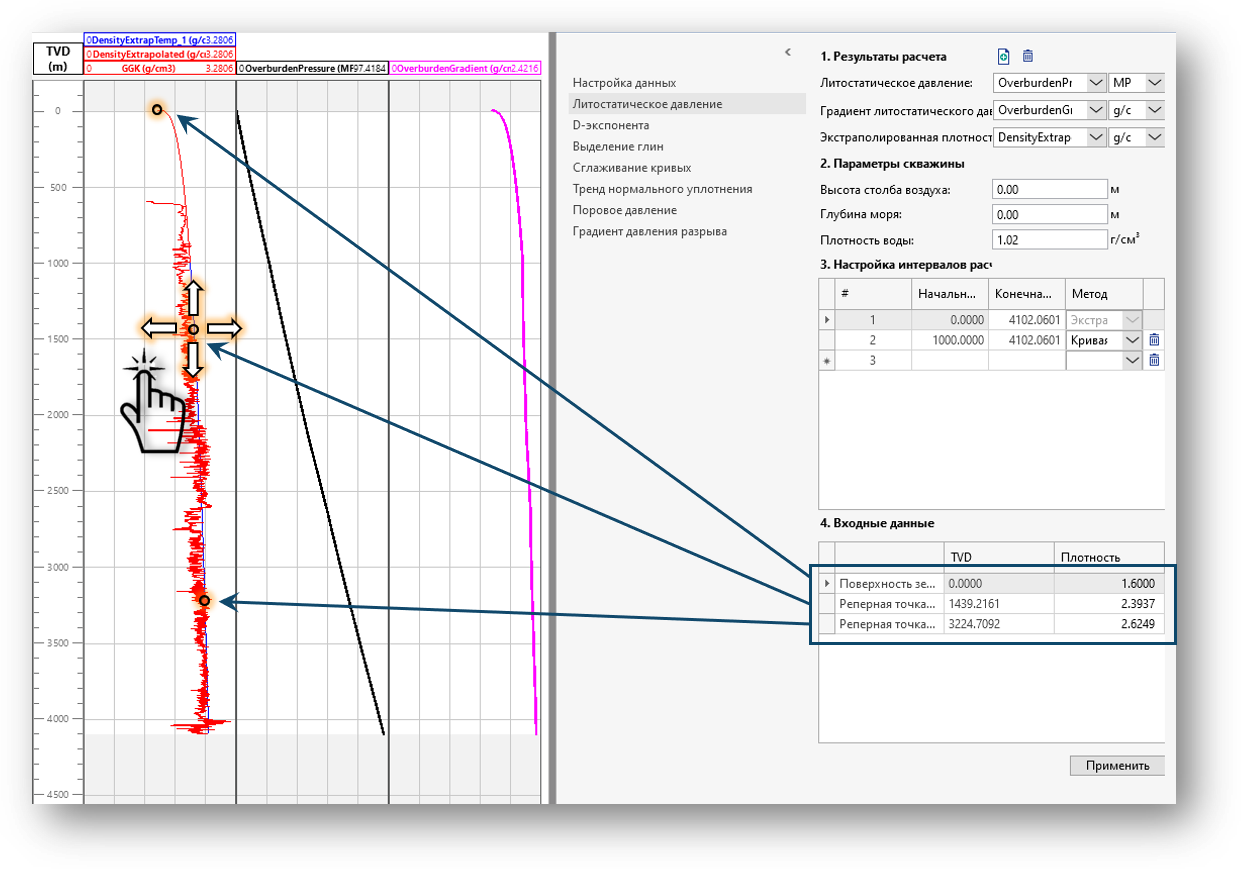The image size is (1241, 869).
Task: Open Сглаживание кривых section
Action: (x=632, y=167)
